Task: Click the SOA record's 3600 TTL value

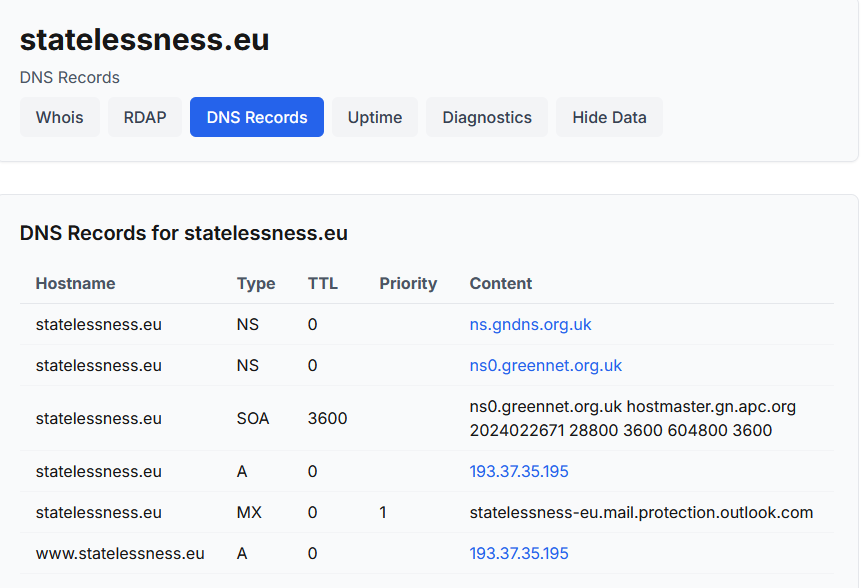Action: click(x=328, y=418)
